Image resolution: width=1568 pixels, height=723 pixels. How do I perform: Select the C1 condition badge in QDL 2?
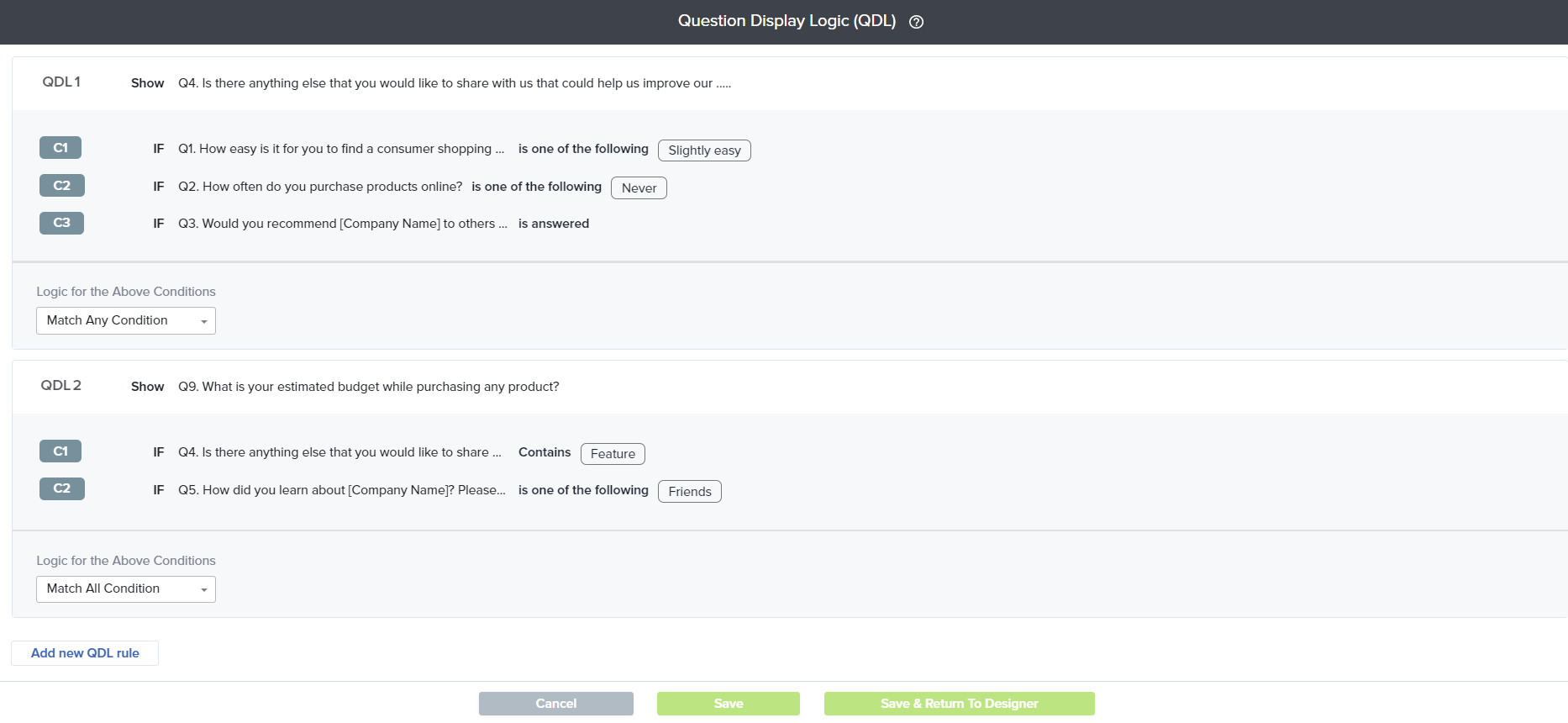61,451
